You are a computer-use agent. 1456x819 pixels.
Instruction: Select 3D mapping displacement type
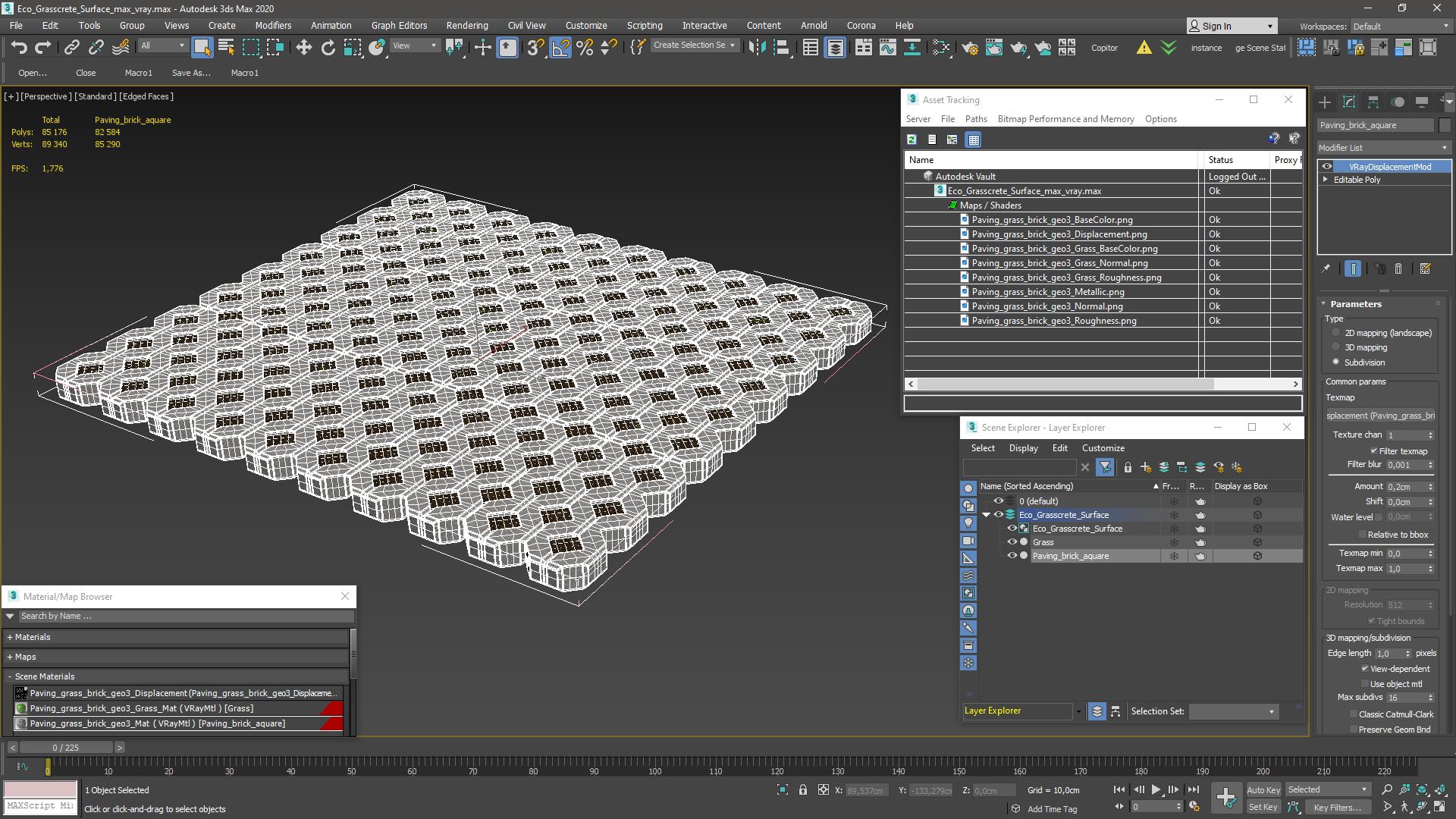pyautogui.click(x=1336, y=347)
